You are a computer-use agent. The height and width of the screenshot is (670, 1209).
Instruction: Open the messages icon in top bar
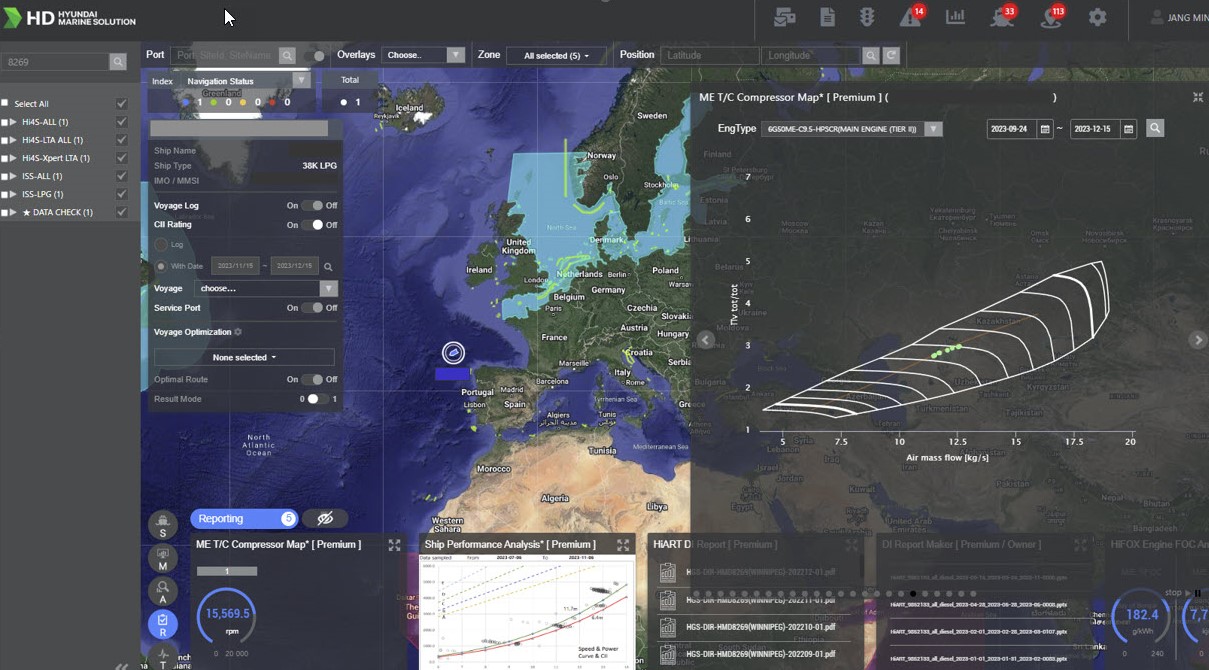pos(784,17)
